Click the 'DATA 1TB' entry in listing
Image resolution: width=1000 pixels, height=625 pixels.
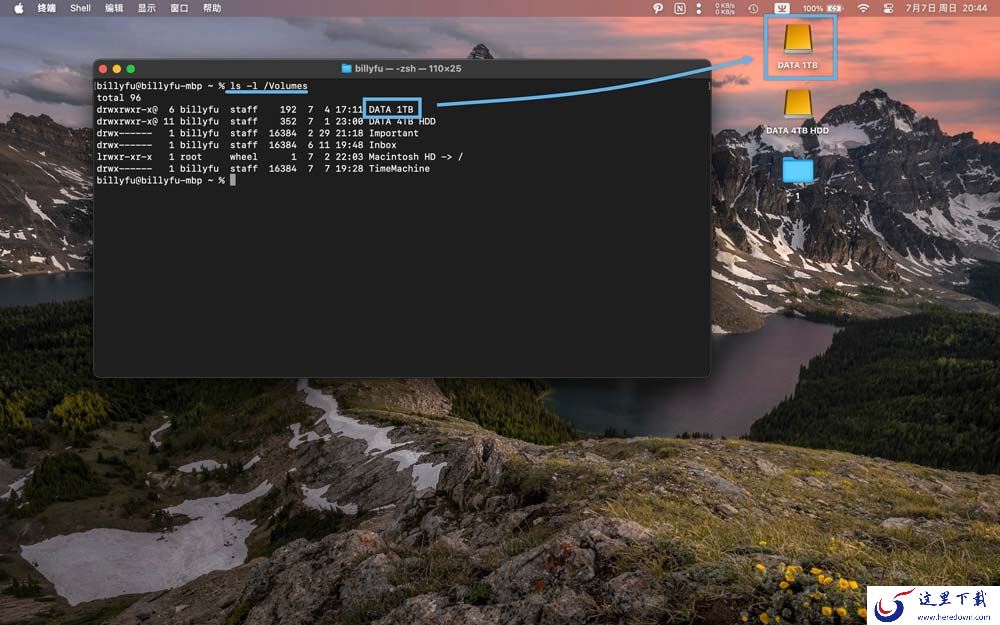[391, 109]
